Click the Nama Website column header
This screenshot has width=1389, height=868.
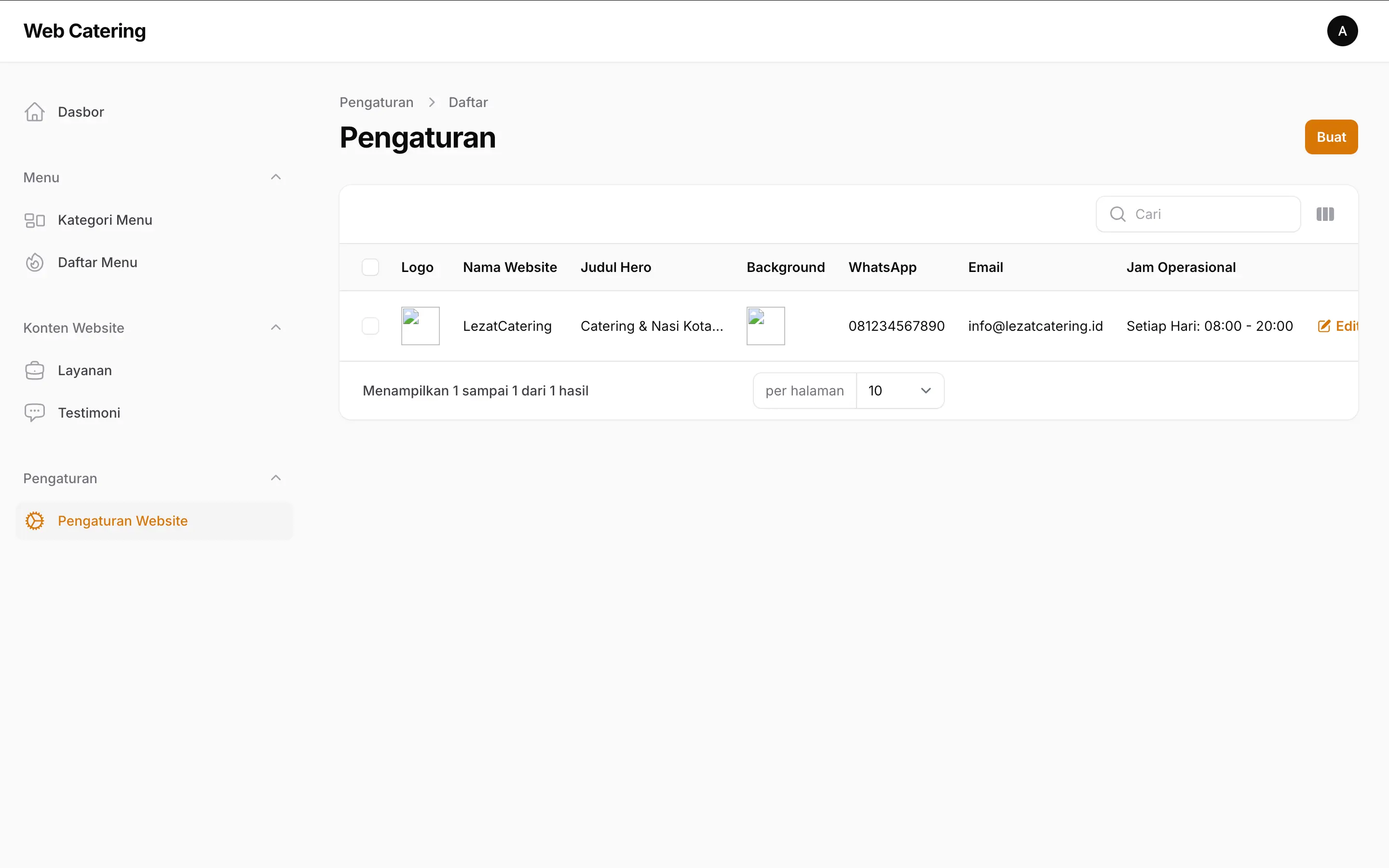510,268
